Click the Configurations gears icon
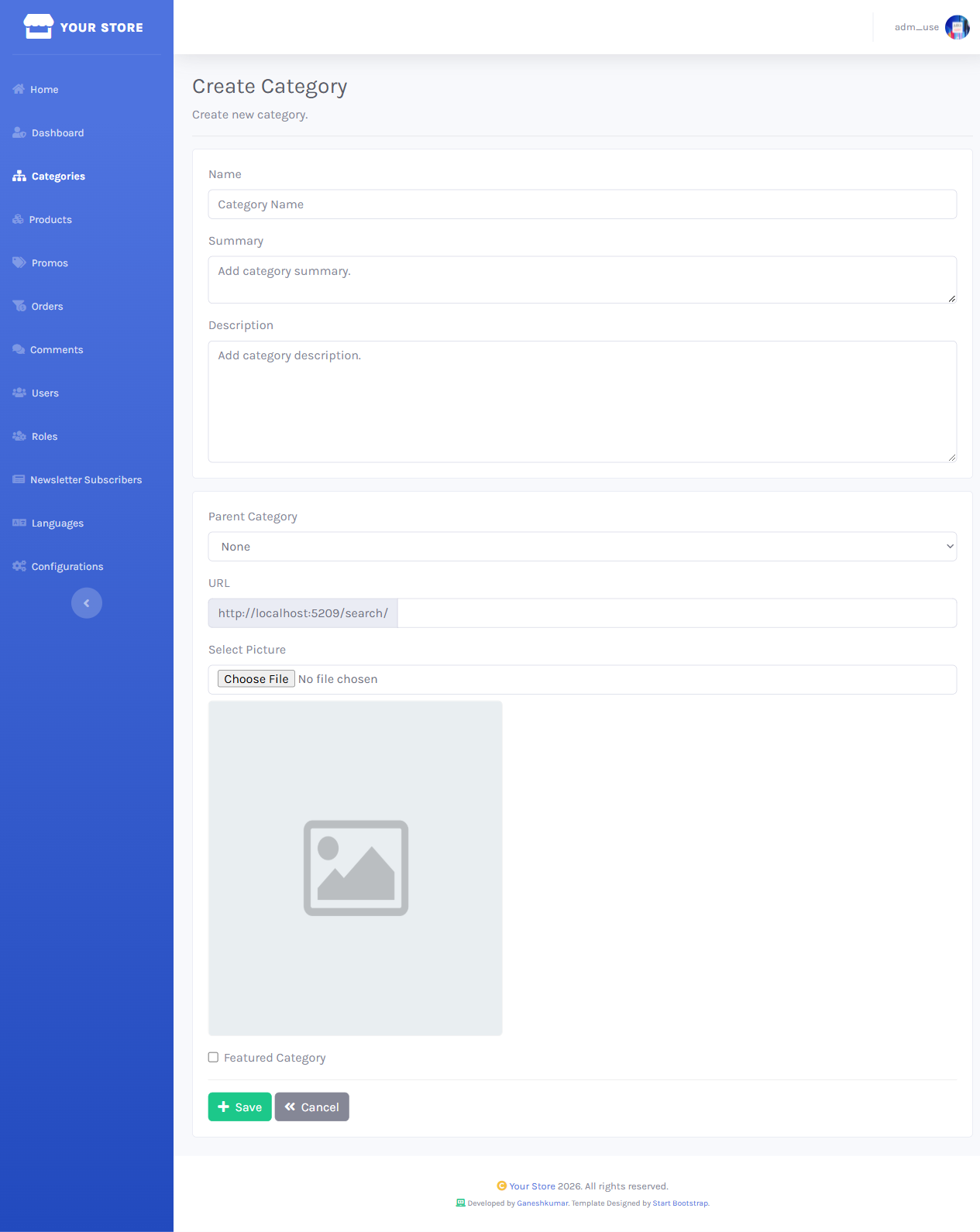This screenshot has height=1232, width=980. click(x=19, y=566)
